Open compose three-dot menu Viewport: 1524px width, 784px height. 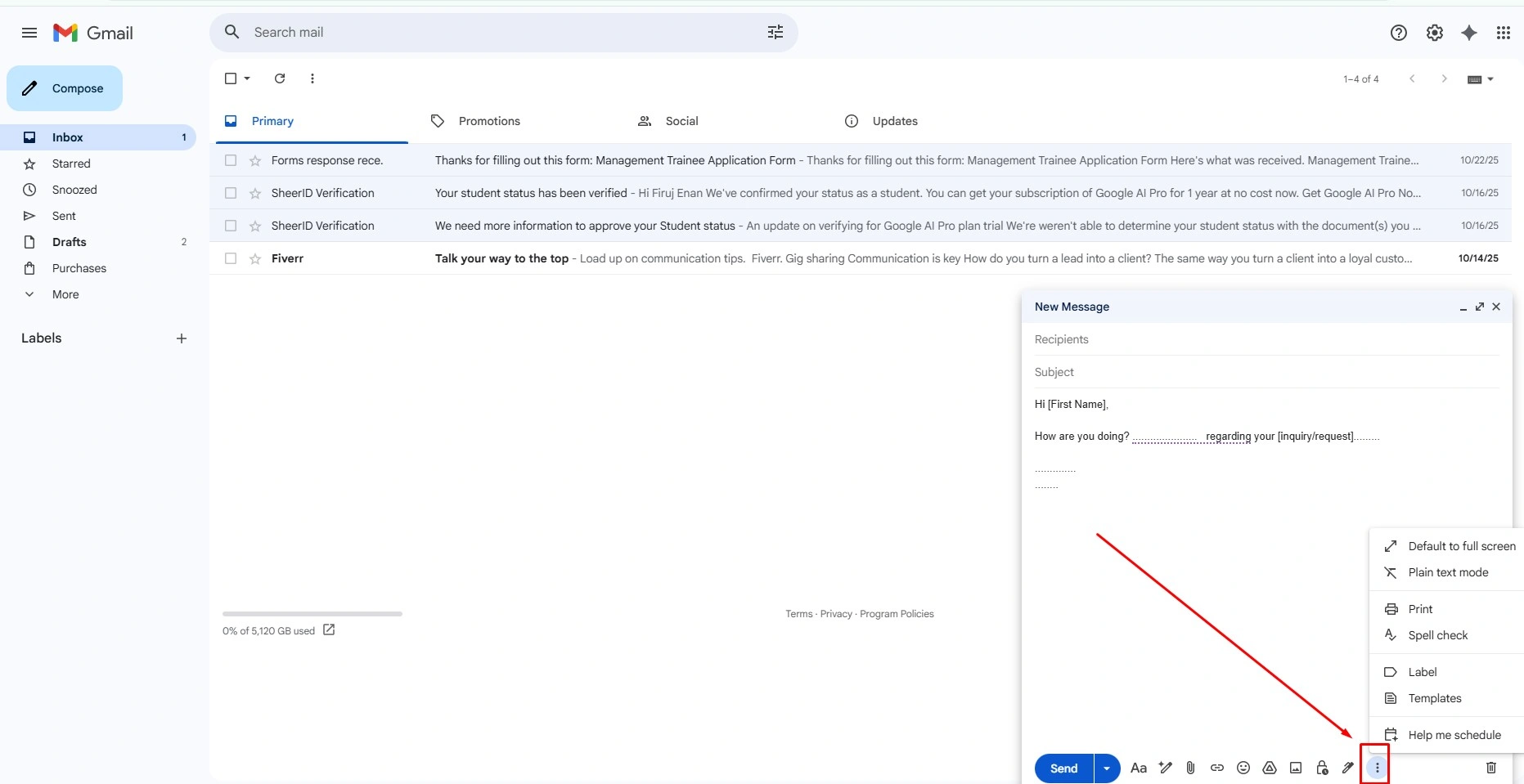click(1378, 768)
